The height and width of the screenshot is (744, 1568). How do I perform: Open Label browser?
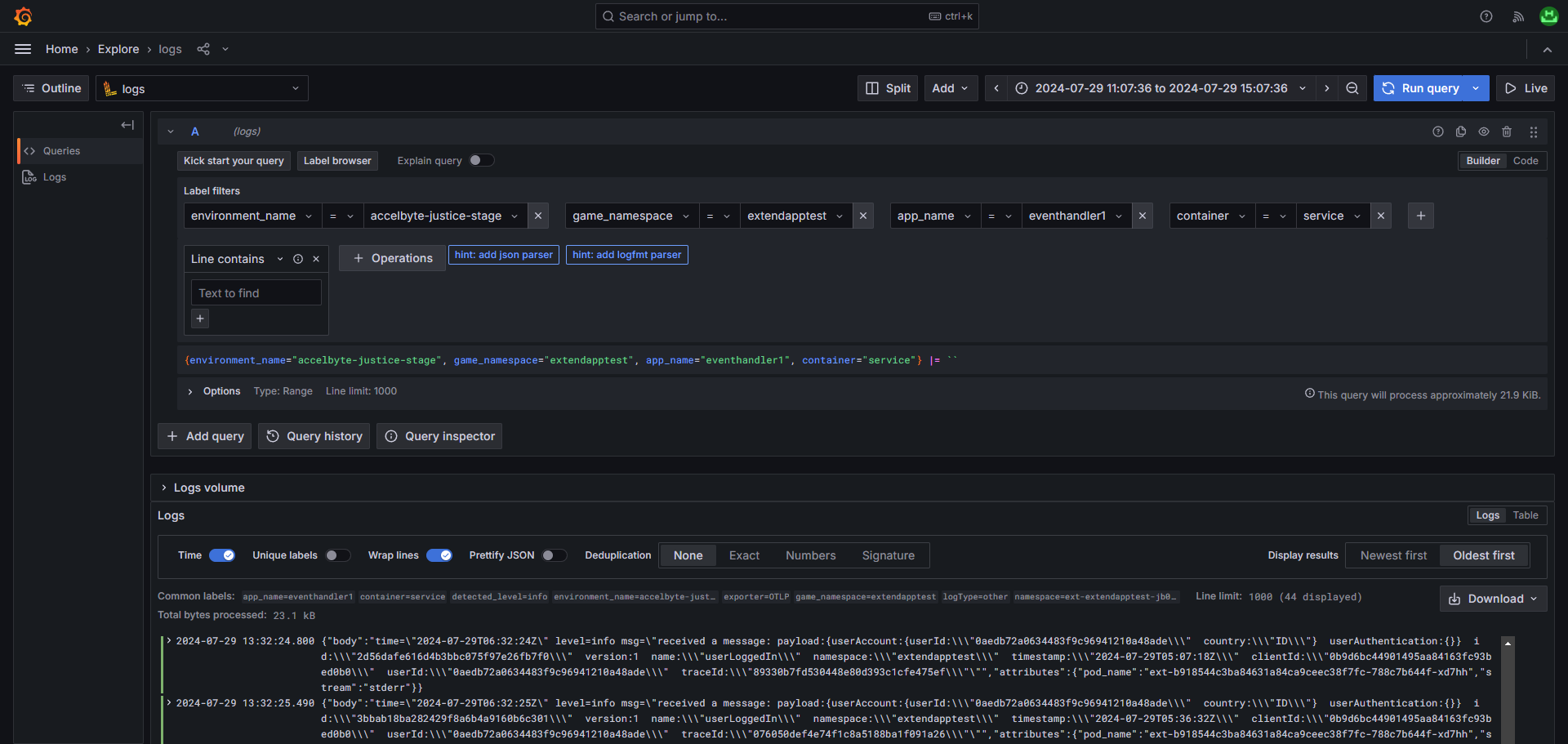point(337,161)
